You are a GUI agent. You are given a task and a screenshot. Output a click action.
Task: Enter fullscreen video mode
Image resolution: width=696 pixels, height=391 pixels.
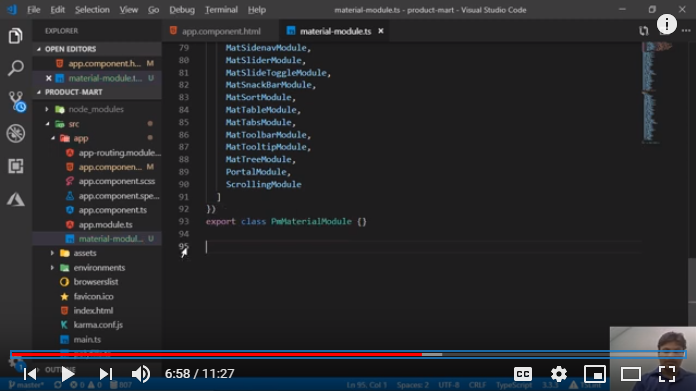667,374
